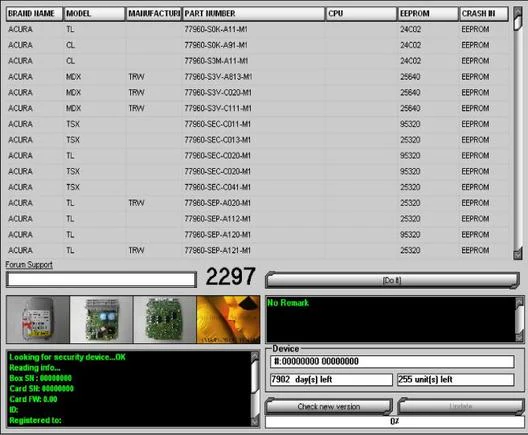Select part number 77960-SEC-C041-M1
The height and width of the screenshot is (435, 528).
(x=218, y=187)
